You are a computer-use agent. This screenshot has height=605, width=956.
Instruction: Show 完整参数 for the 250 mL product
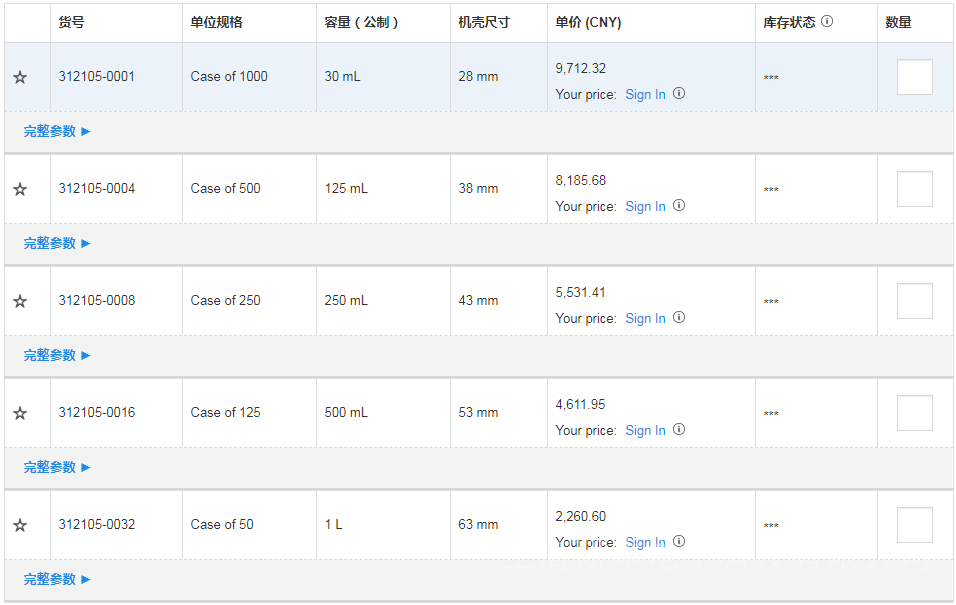point(57,355)
